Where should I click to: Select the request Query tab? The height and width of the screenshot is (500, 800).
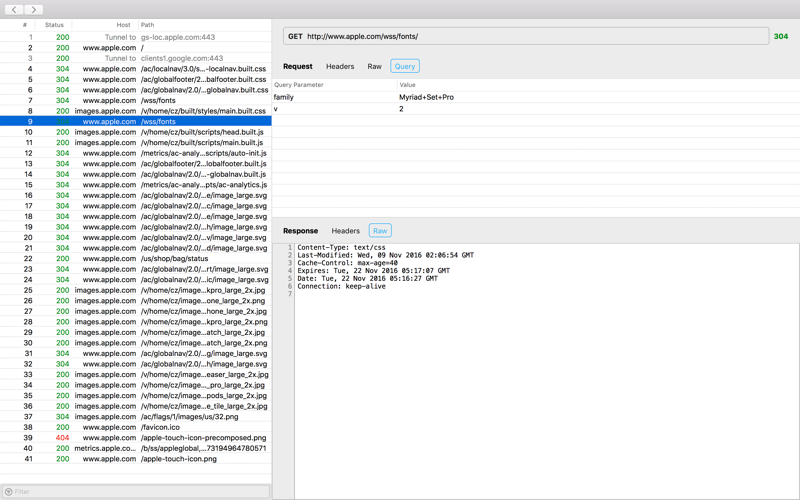coord(405,66)
